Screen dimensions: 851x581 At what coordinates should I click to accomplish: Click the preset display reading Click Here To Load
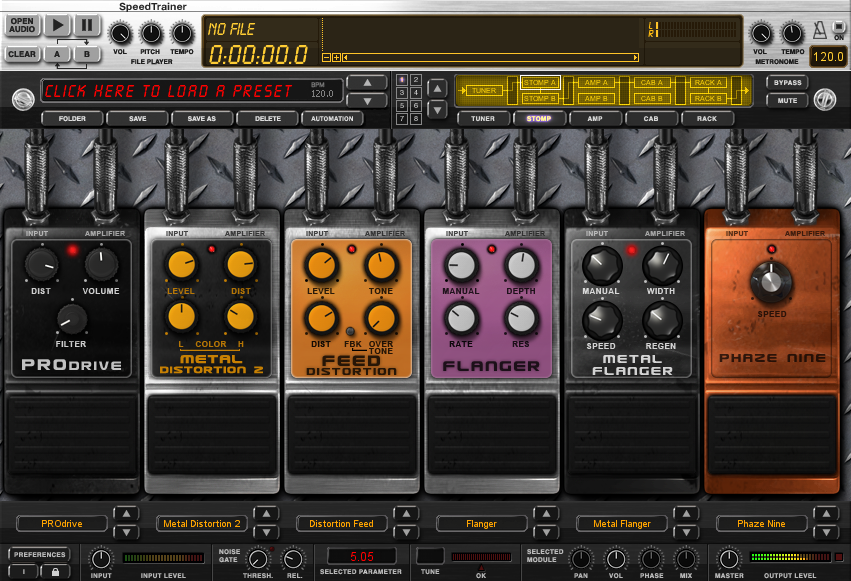click(190, 91)
